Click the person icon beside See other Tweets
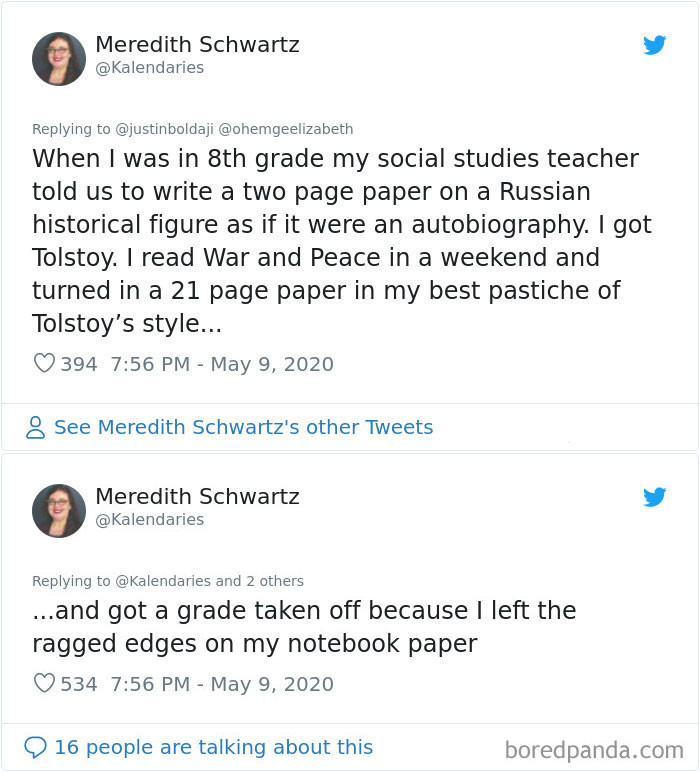Viewport: 700px width, 772px height. coord(36,428)
